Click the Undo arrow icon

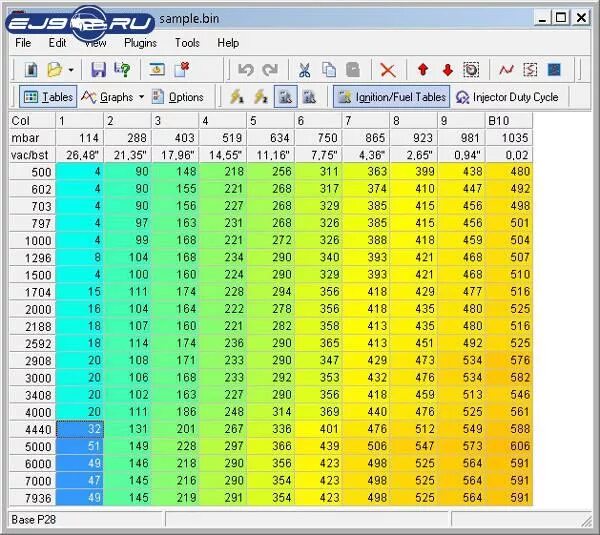click(x=246, y=70)
